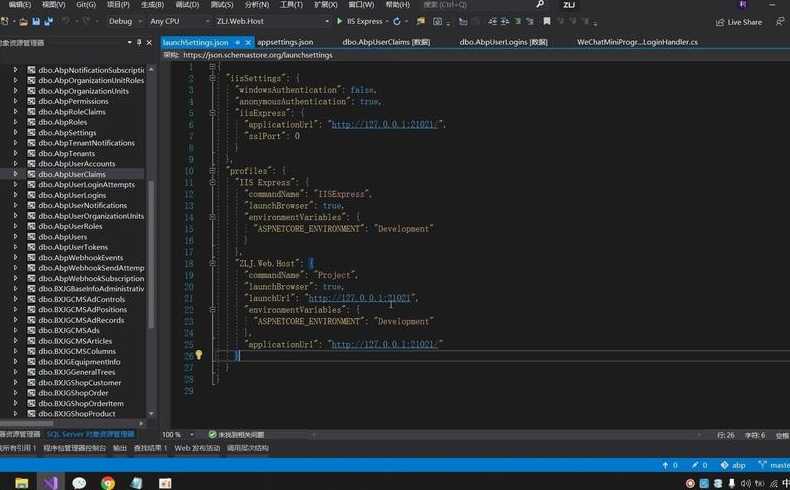Click the table icon of dbo.AbpRoles
Viewport: 790px width, 490px height.
(x=31, y=122)
